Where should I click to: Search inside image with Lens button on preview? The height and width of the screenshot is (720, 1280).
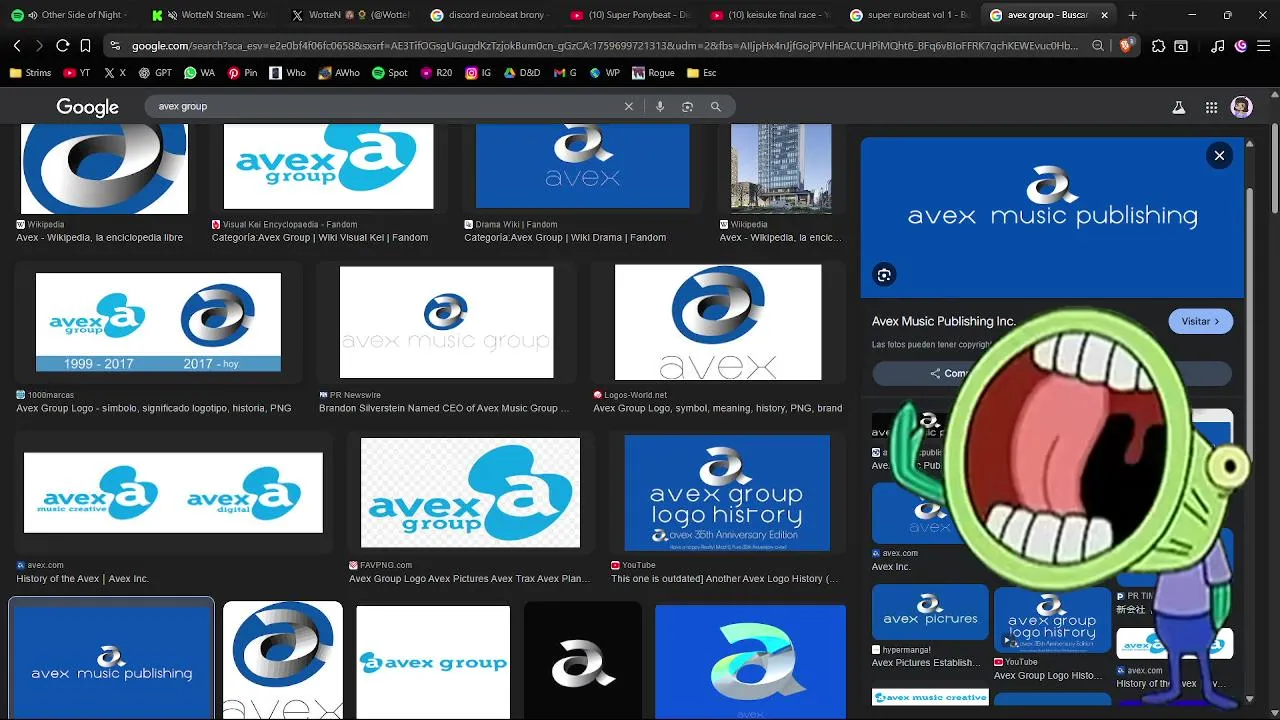(x=884, y=275)
